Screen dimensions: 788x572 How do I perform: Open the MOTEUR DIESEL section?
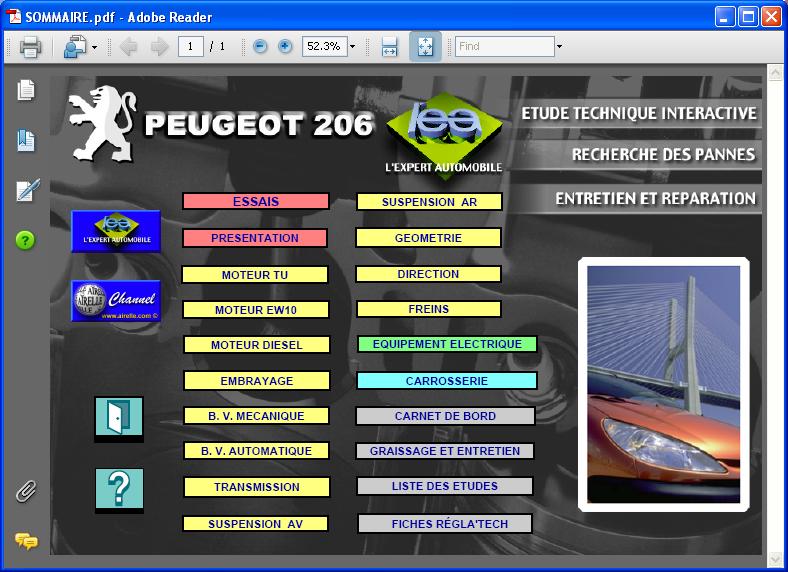click(257, 345)
